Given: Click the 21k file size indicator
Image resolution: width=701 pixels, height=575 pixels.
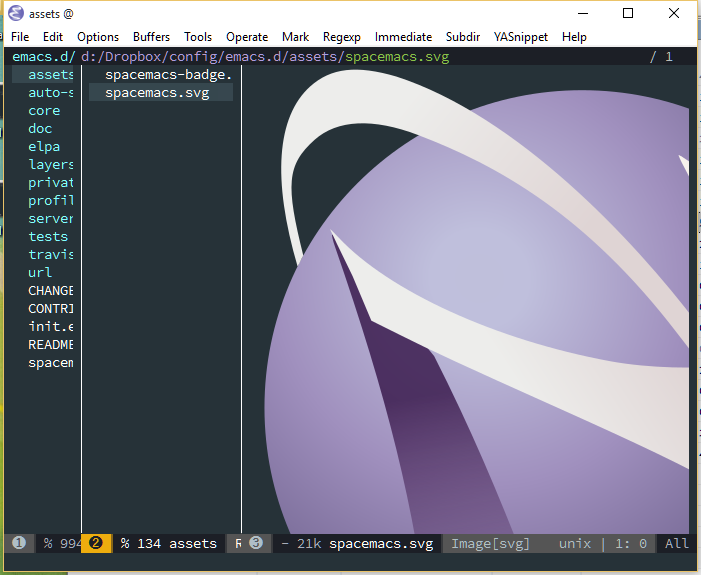Looking at the screenshot, I should click(x=309, y=544).
